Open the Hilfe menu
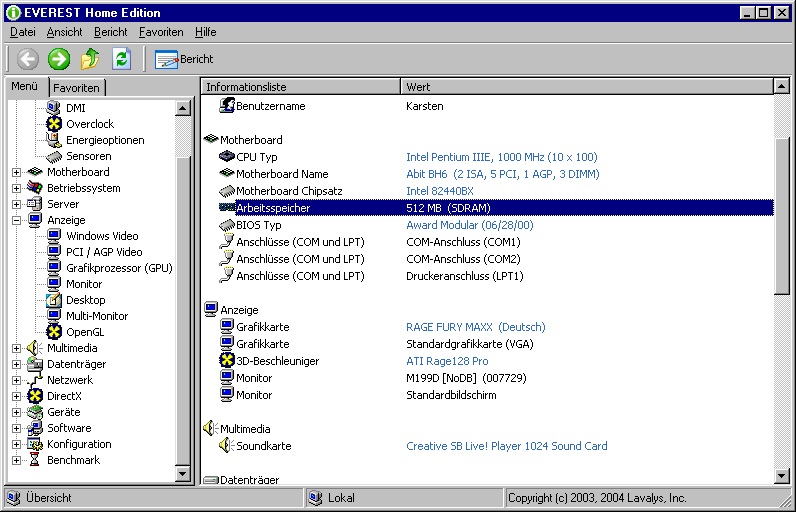The image size is (796, 512). [x=206, y=32]
